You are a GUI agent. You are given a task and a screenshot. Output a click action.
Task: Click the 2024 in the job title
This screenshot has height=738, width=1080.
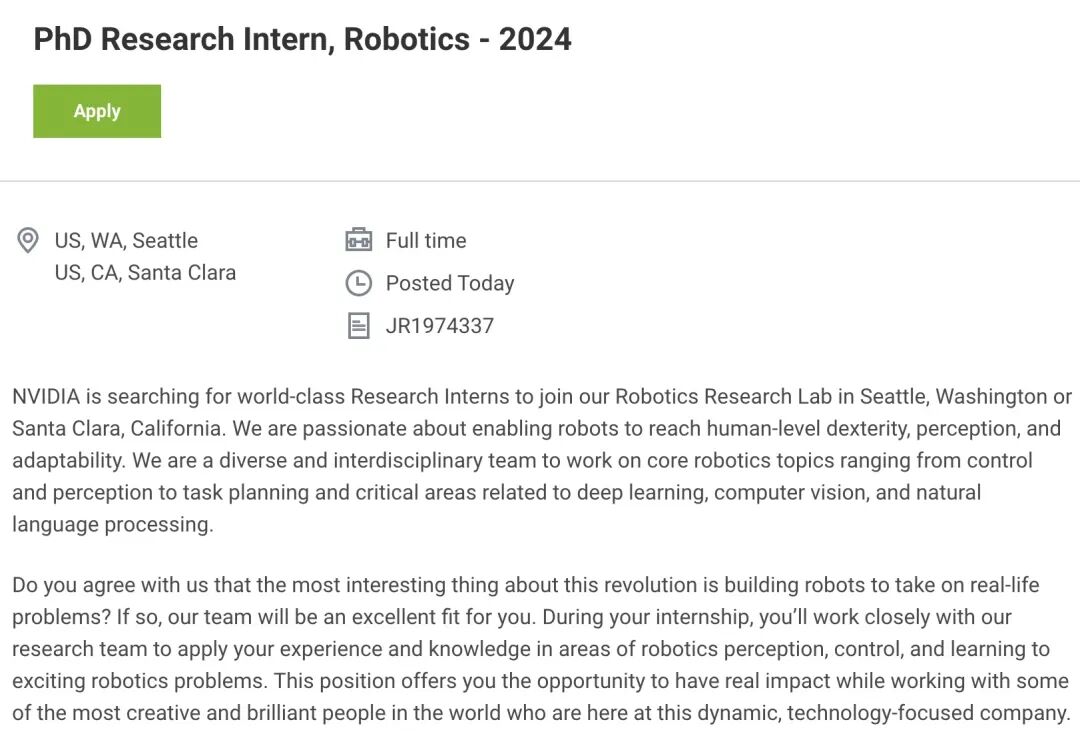[x=535, y=39]
